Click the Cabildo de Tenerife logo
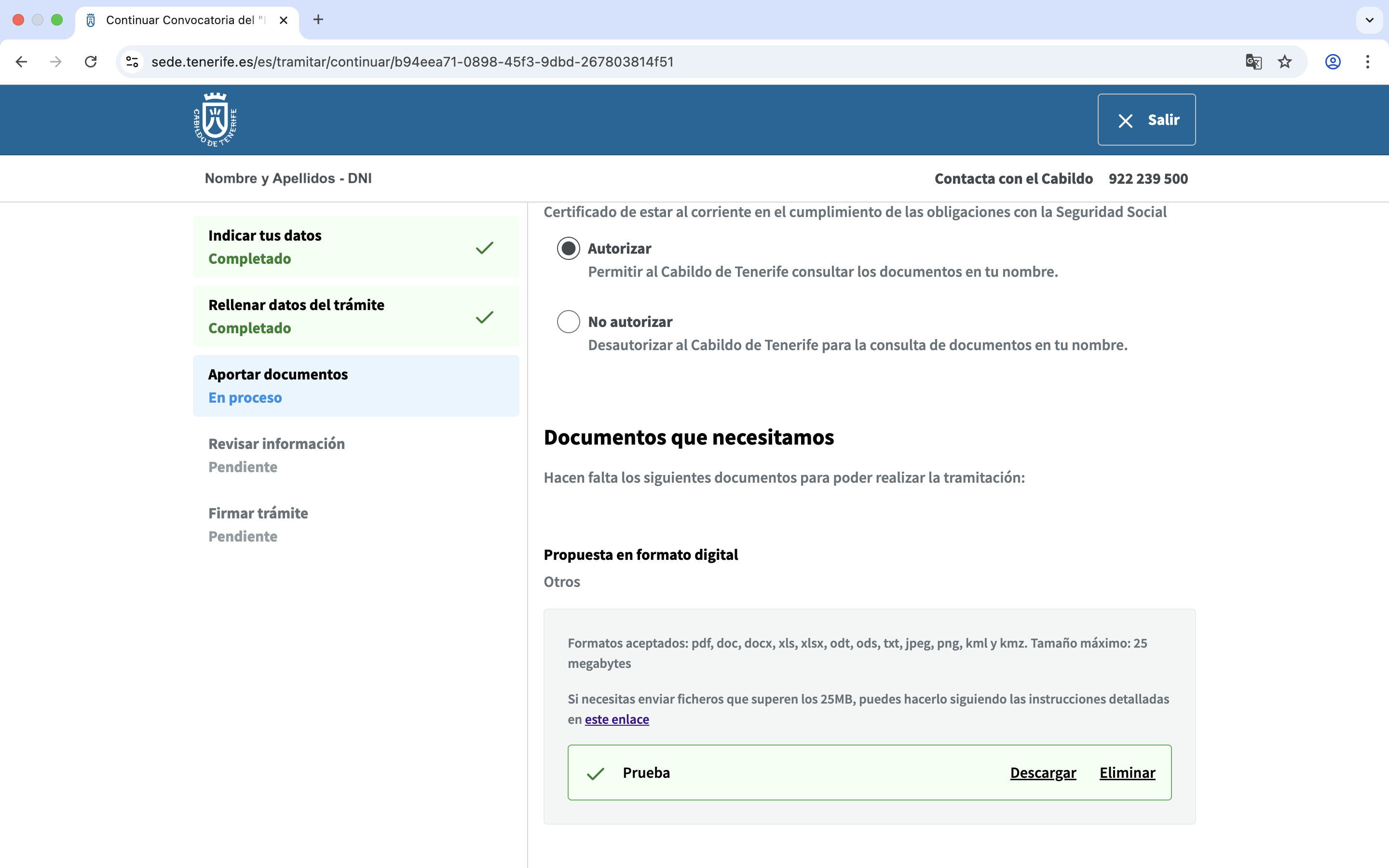 (x=215, y=120)
